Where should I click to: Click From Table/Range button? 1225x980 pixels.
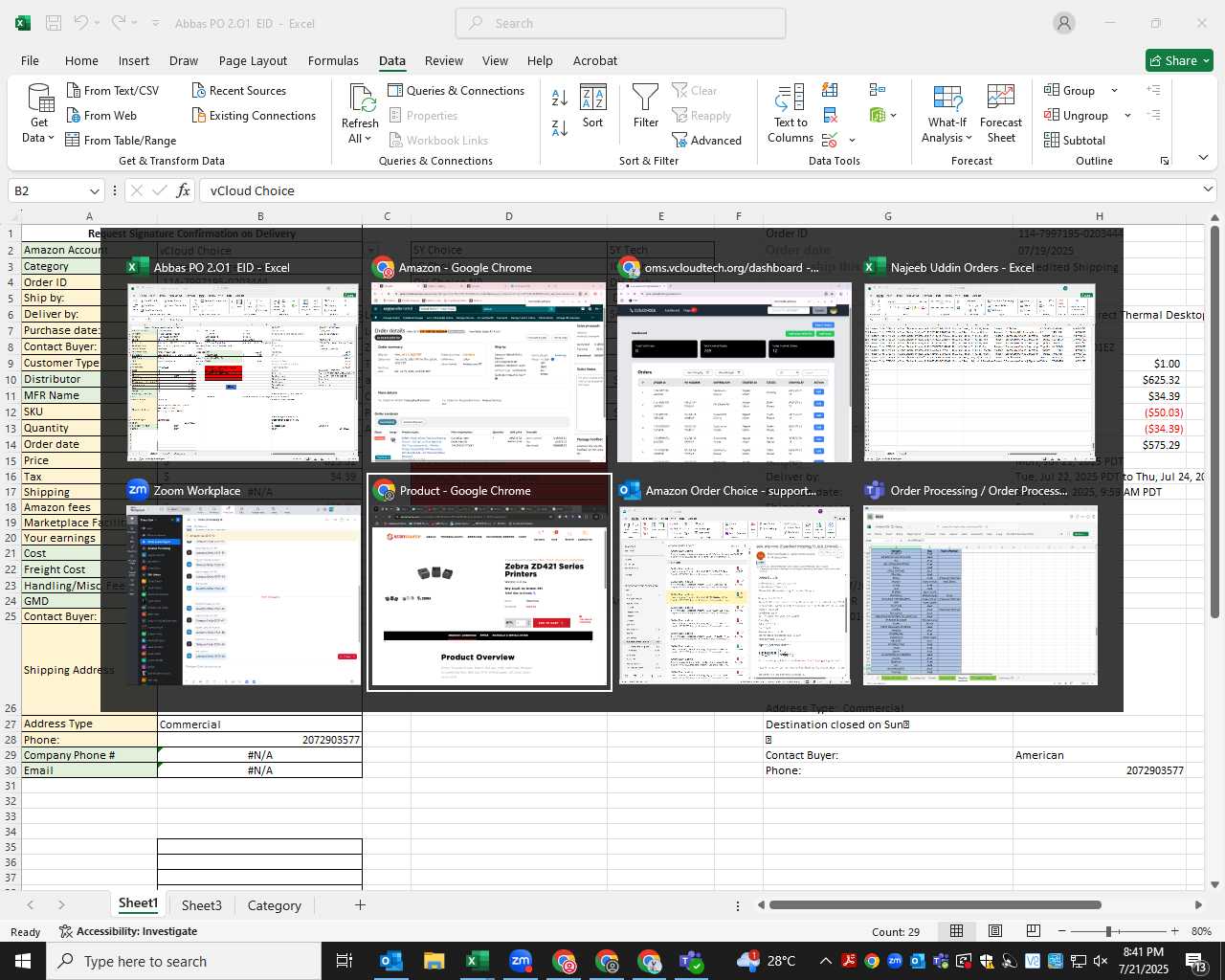(x=121, y=140)
